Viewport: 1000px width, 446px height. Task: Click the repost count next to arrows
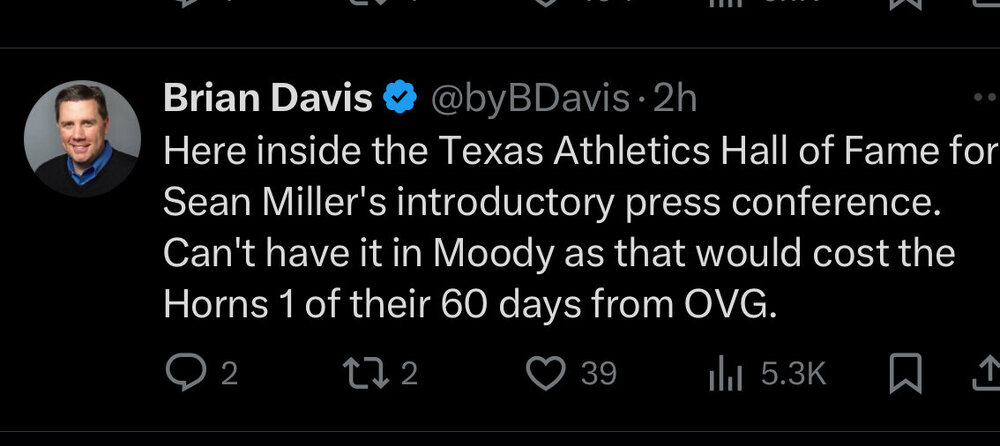(408, 374)
